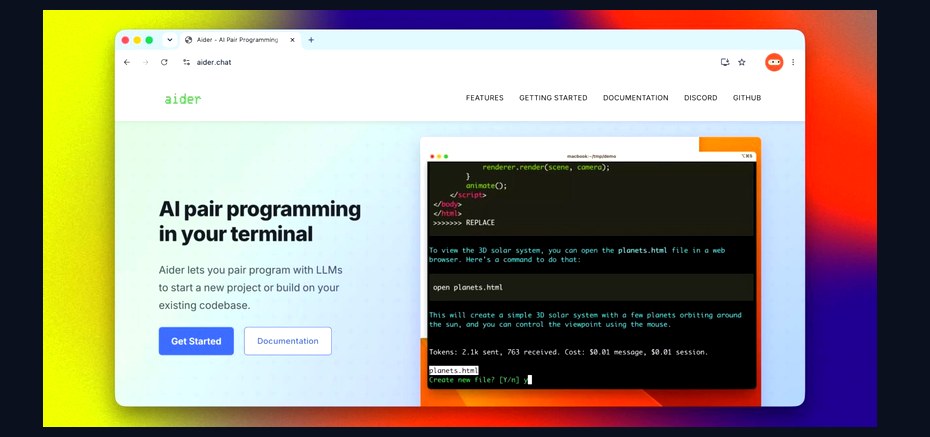Close the browser window with red button

coord(125,40)
